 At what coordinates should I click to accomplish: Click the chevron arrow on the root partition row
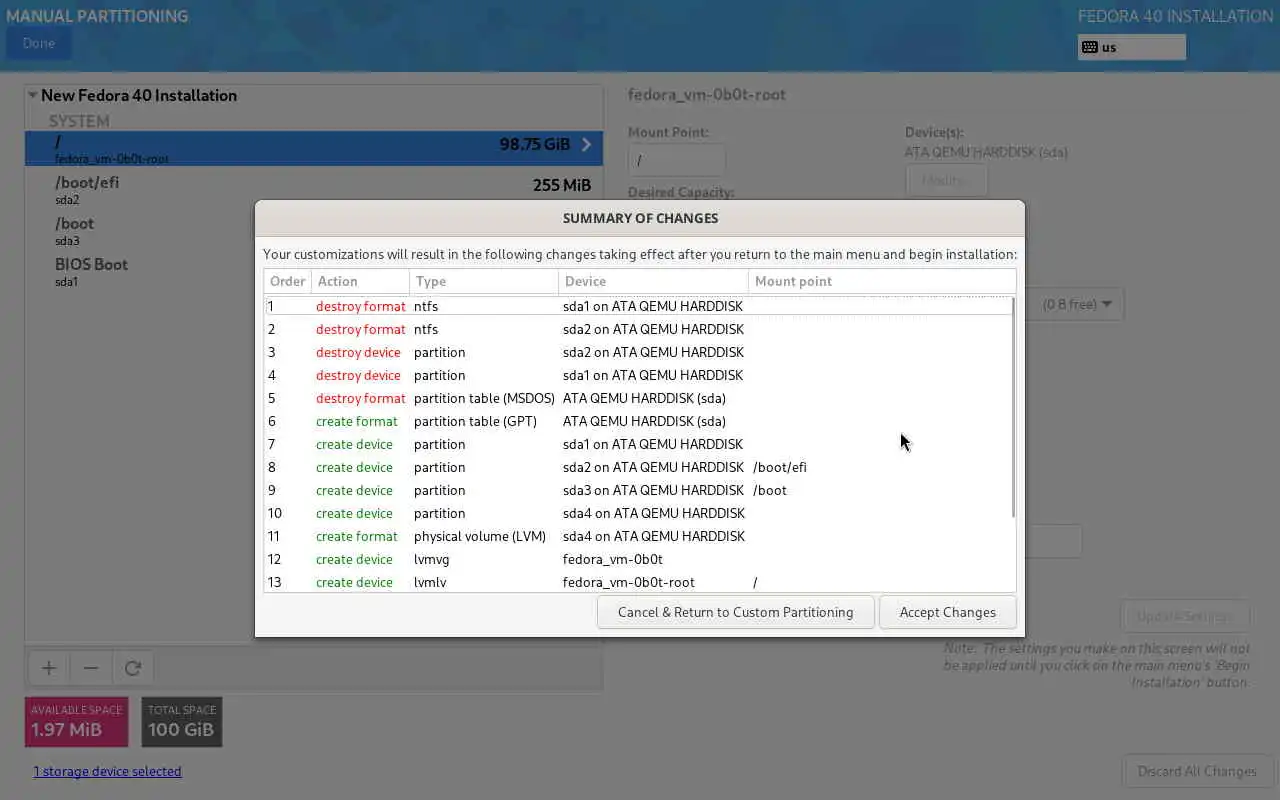pyautogui.click(x=586, y=145)
